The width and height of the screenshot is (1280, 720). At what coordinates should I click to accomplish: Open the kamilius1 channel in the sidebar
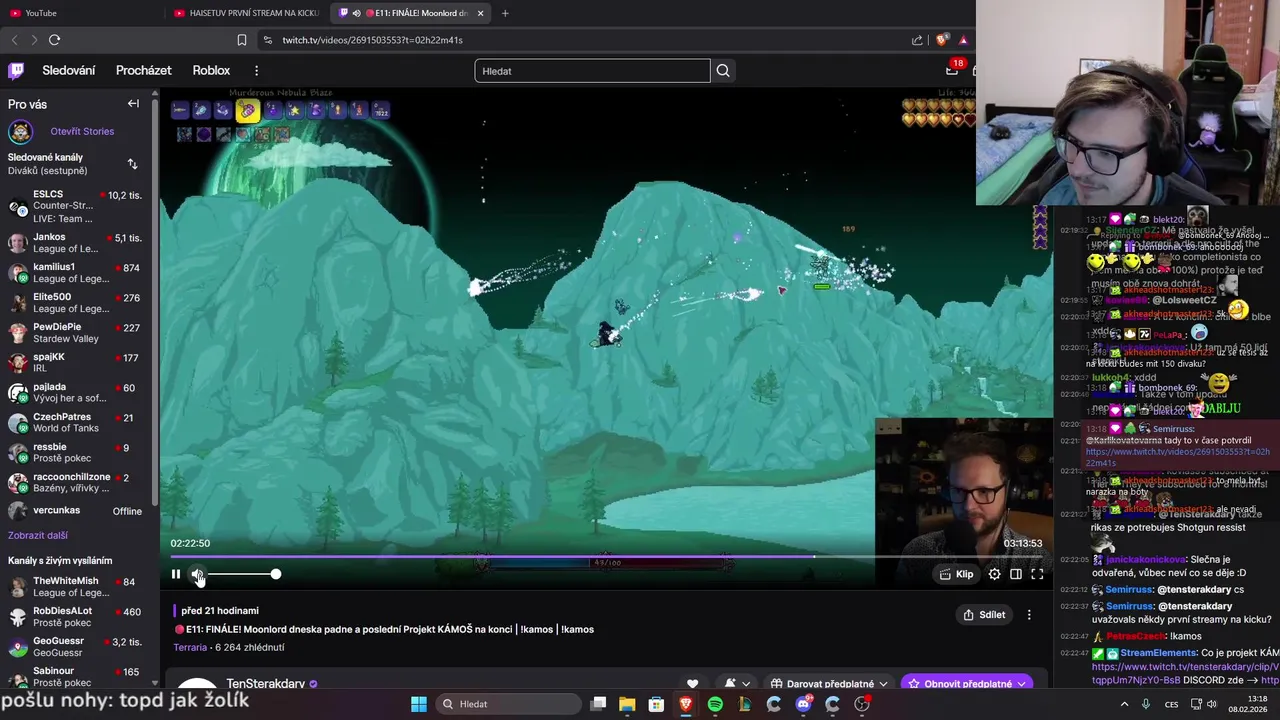pos(76,273)
